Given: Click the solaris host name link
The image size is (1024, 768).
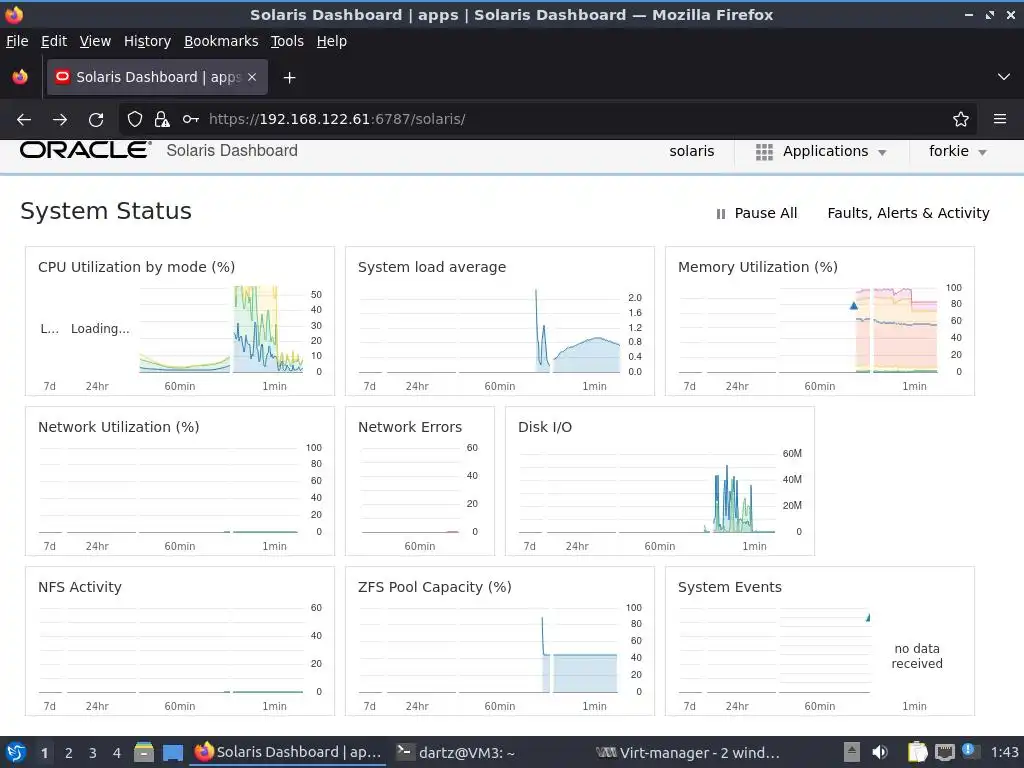Looking at the screenshot, I should [x=692, y=152].
